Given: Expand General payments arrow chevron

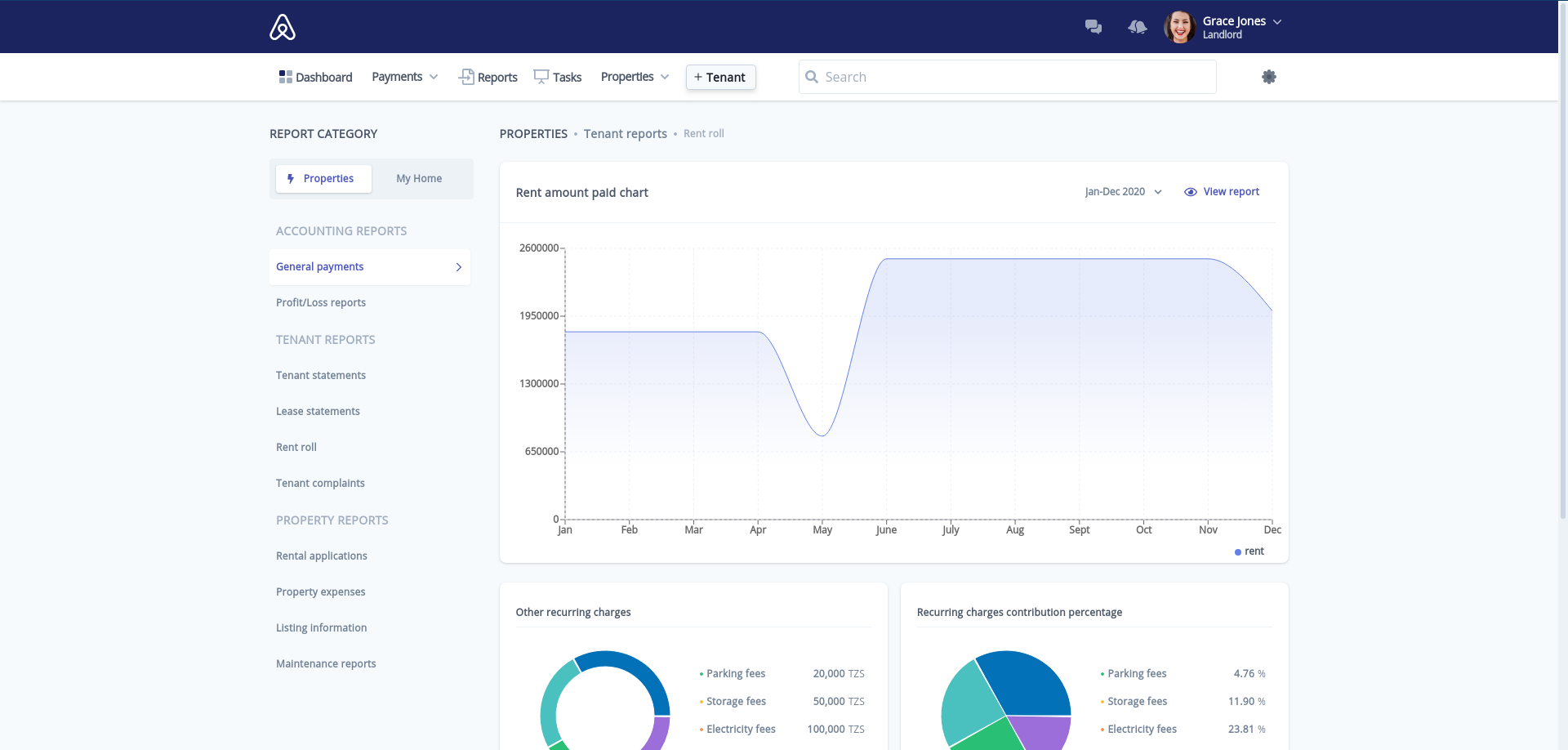Looking at the screenshot, I should coord(459,267).
